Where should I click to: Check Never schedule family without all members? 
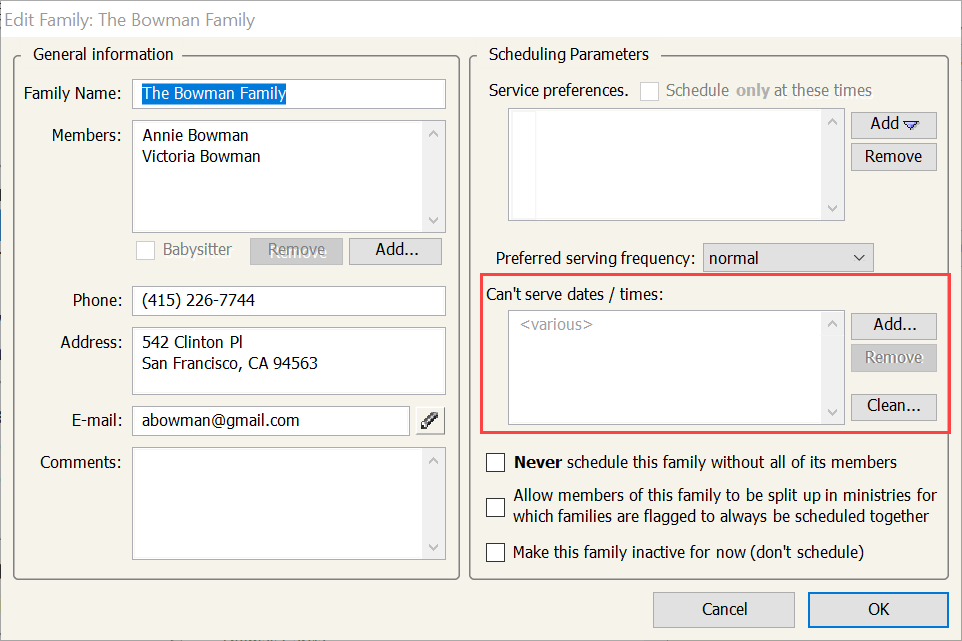(496, 463)
